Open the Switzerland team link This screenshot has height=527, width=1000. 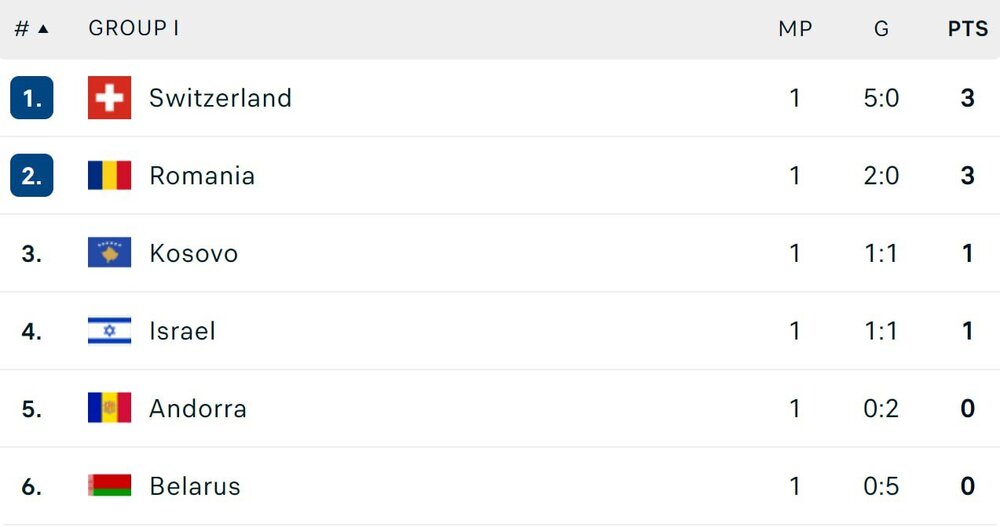click(220, 98)
